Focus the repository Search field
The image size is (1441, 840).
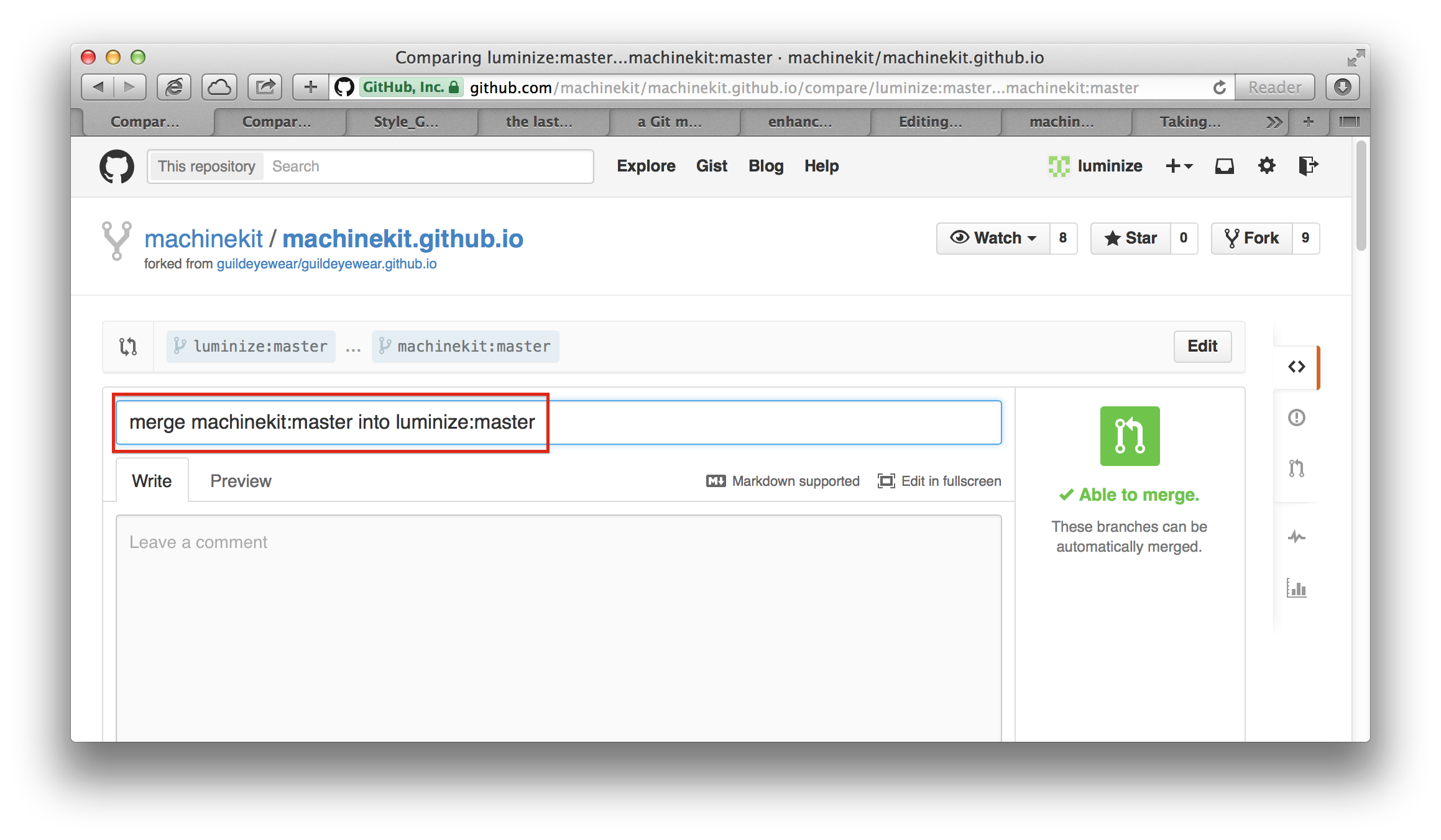pyautogui.click(x=428, y=167)
